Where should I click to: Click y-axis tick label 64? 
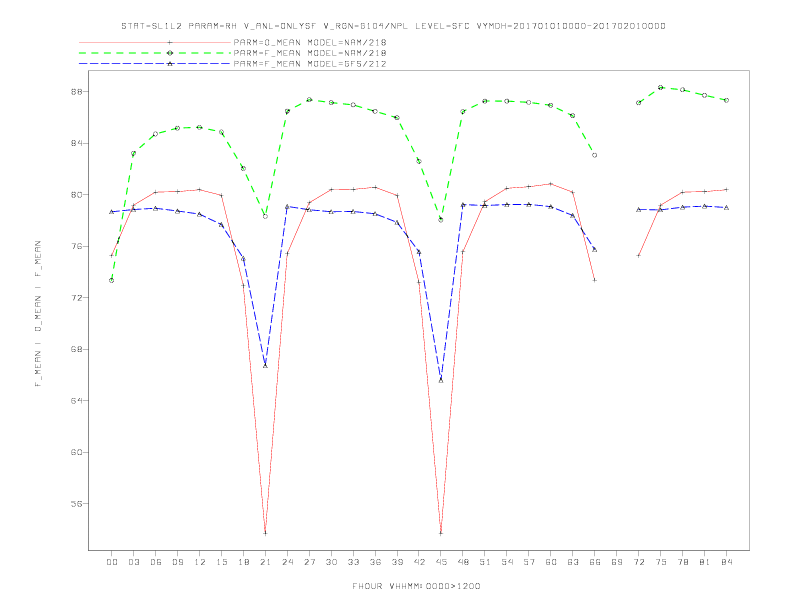[76, 400]
